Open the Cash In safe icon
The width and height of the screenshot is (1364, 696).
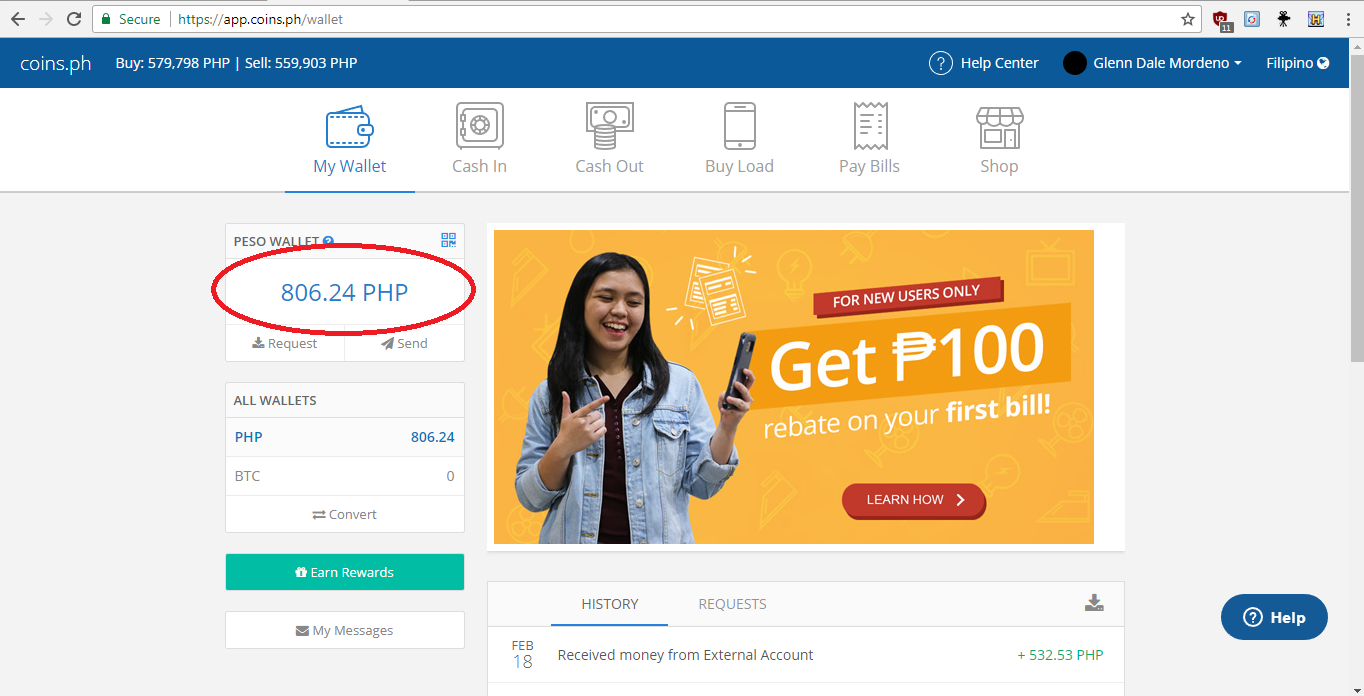(479, 126)
